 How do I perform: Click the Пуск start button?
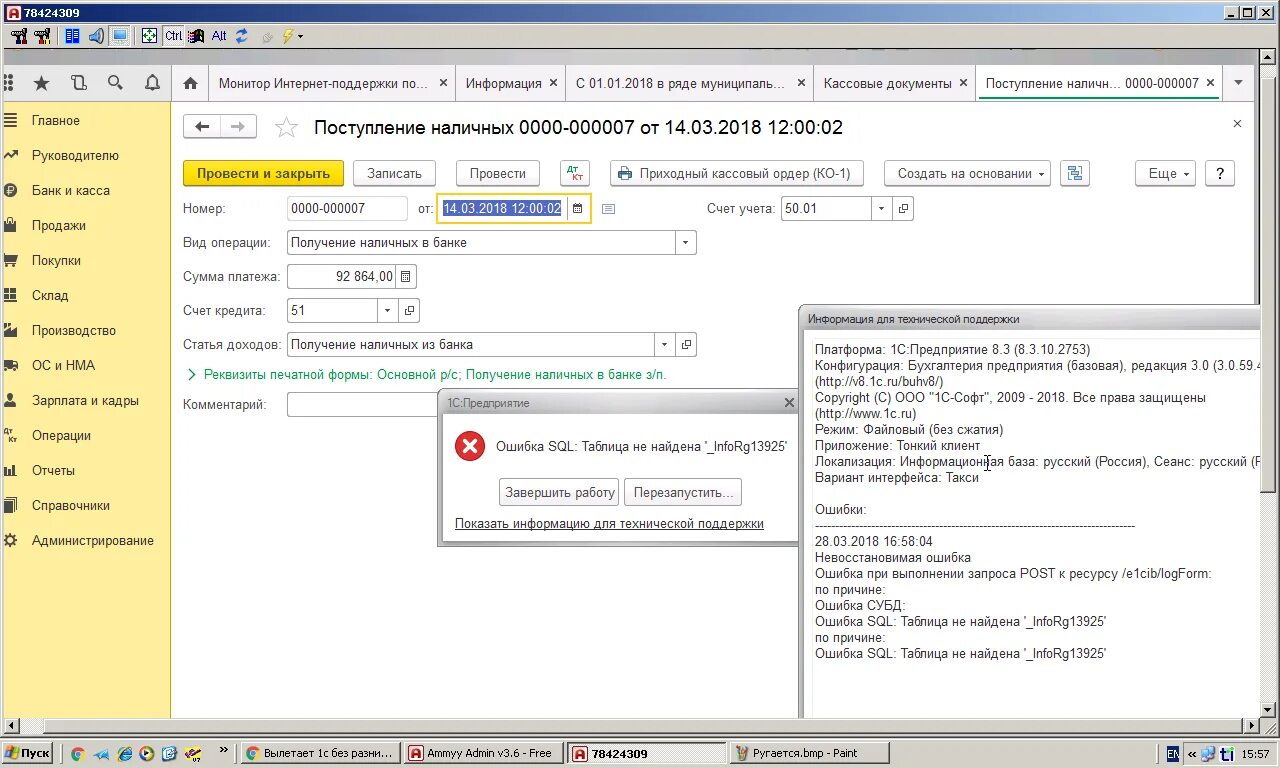(28, 753)
